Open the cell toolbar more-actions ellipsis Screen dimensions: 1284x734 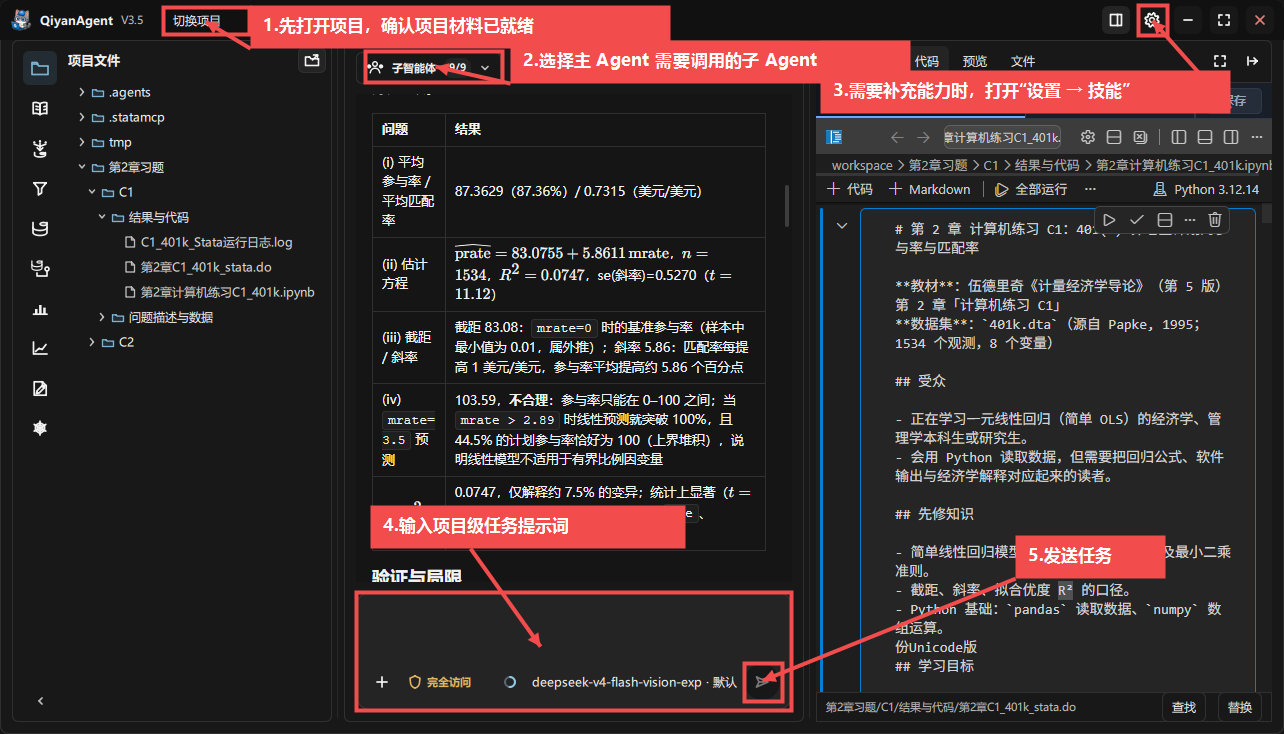pyautogui.click(x=1189, y=219)
